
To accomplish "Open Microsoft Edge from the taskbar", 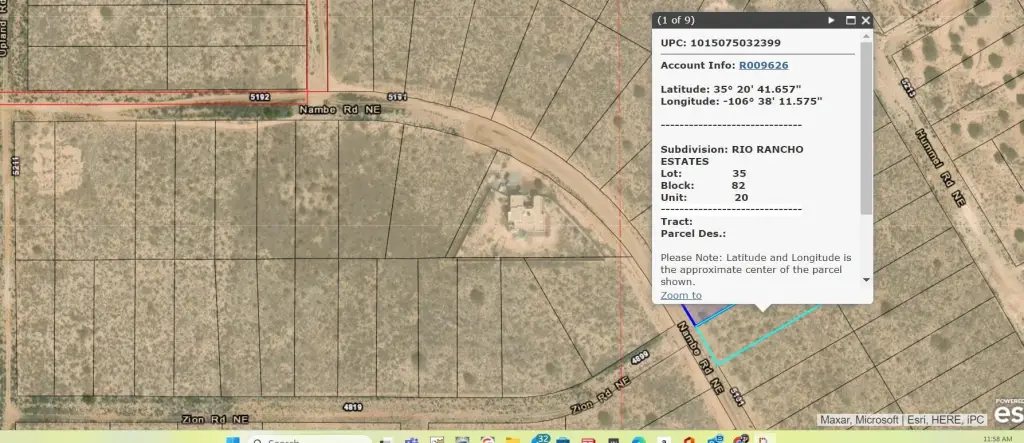I will pyautogui.click(x=637, y=440).
